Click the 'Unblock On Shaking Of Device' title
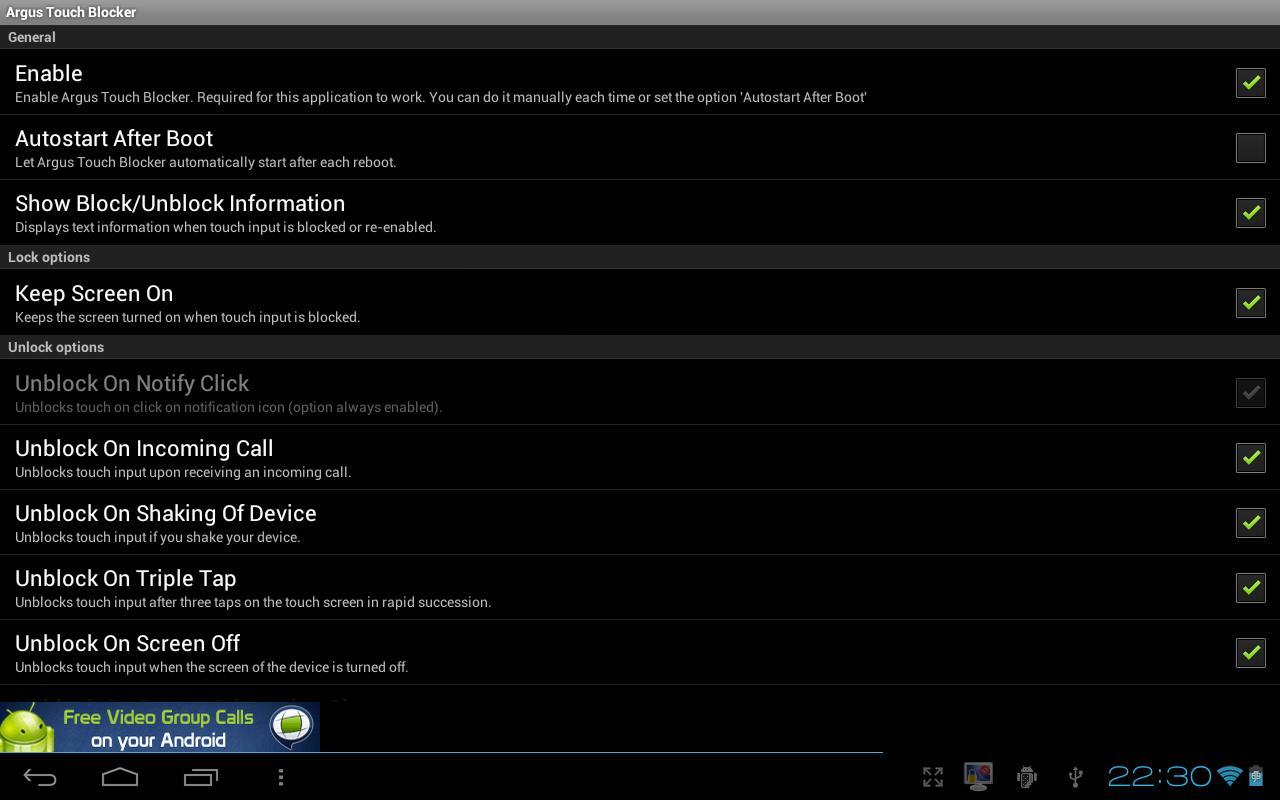Screen dimensions: 1280x800 [166, 513]
